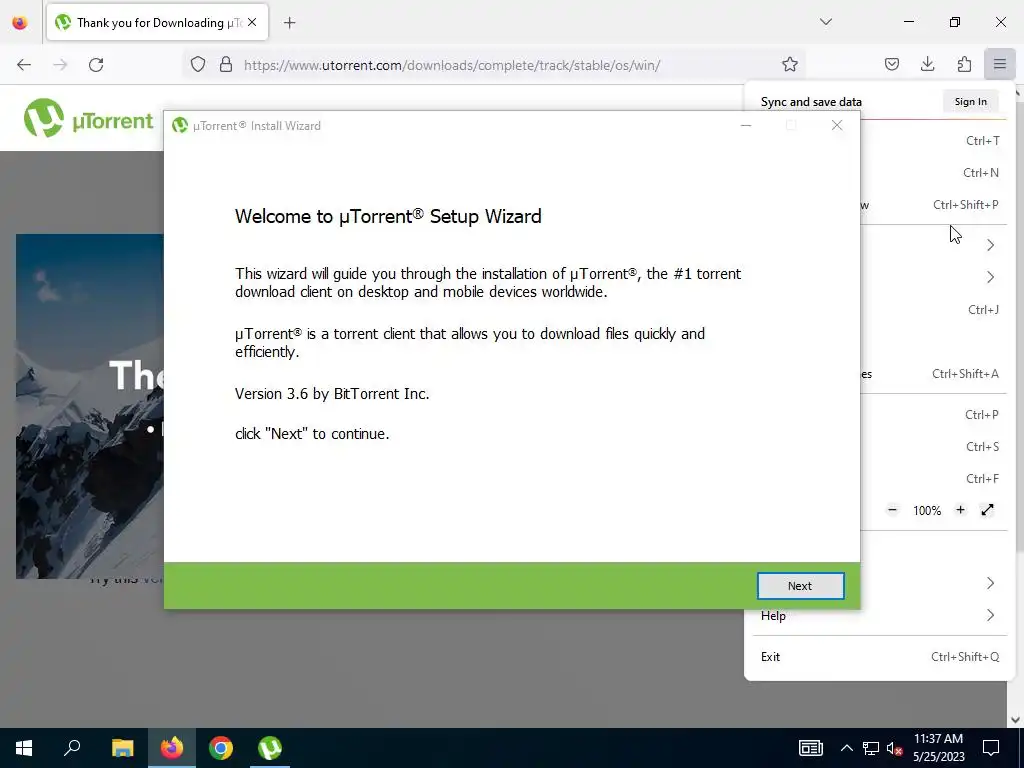The height and width of the screenshot is (768, 1024).
Task: Click Sign In in Firefox menu
Action: [x=970, y=102]
